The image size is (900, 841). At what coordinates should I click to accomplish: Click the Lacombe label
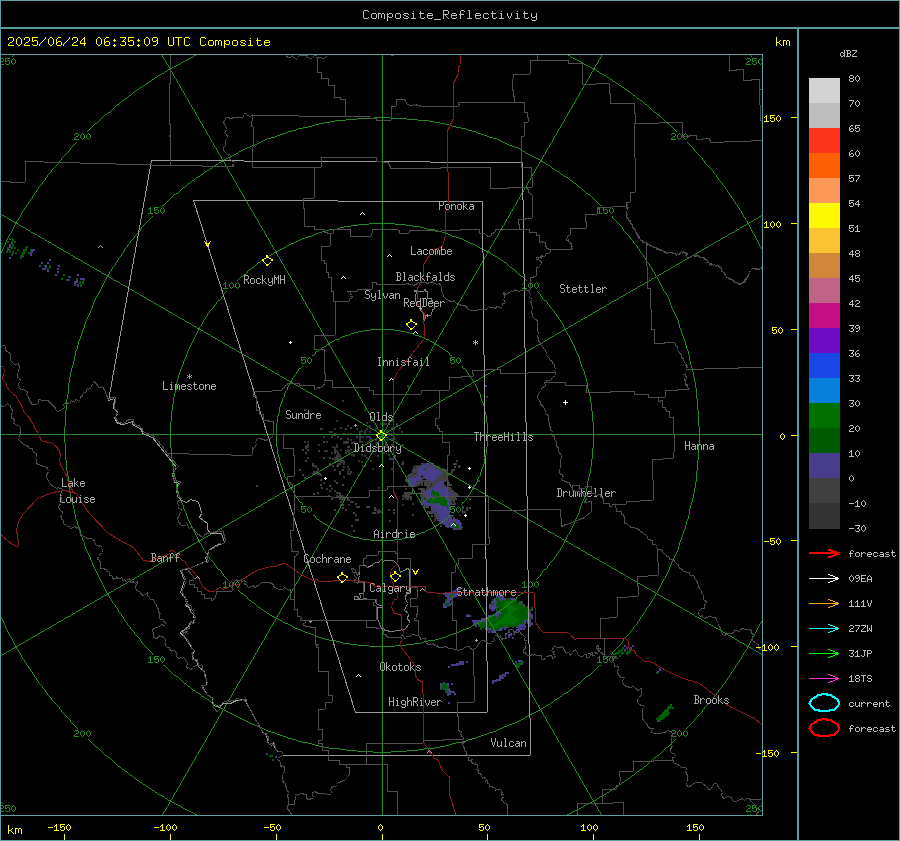pyautogui.click(x=431, y=251)
